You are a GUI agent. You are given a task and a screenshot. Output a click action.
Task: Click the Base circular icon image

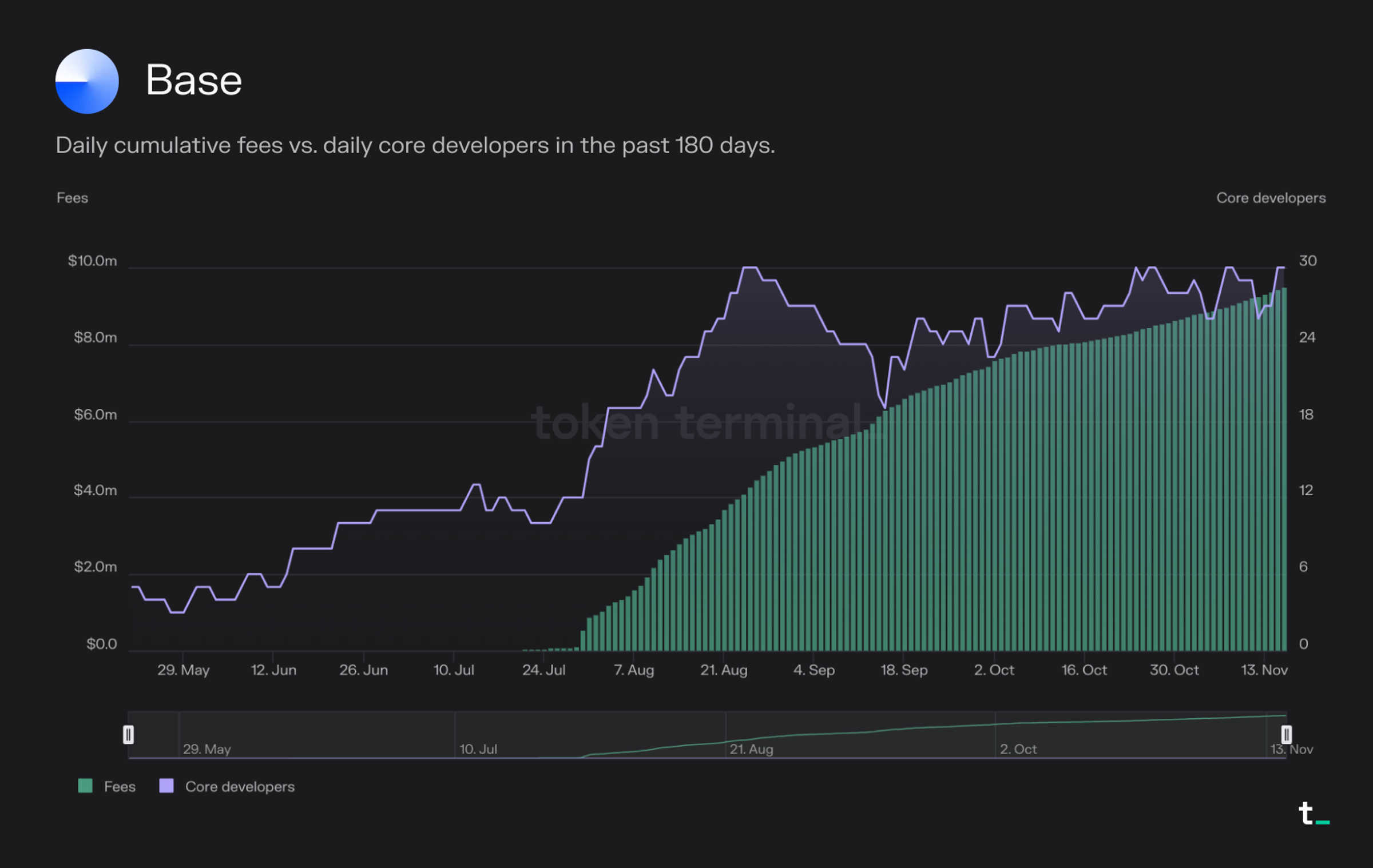(x=87, y=80)
